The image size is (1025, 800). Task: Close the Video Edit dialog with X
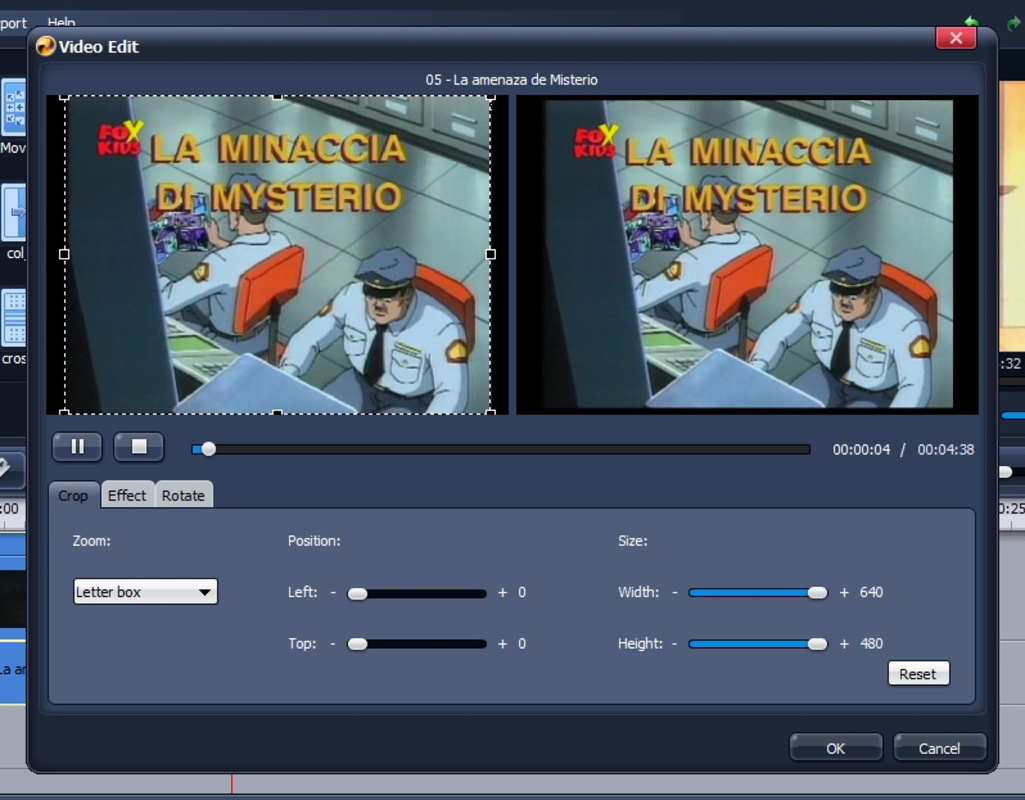pyautogui.click(x=956, y=38)
